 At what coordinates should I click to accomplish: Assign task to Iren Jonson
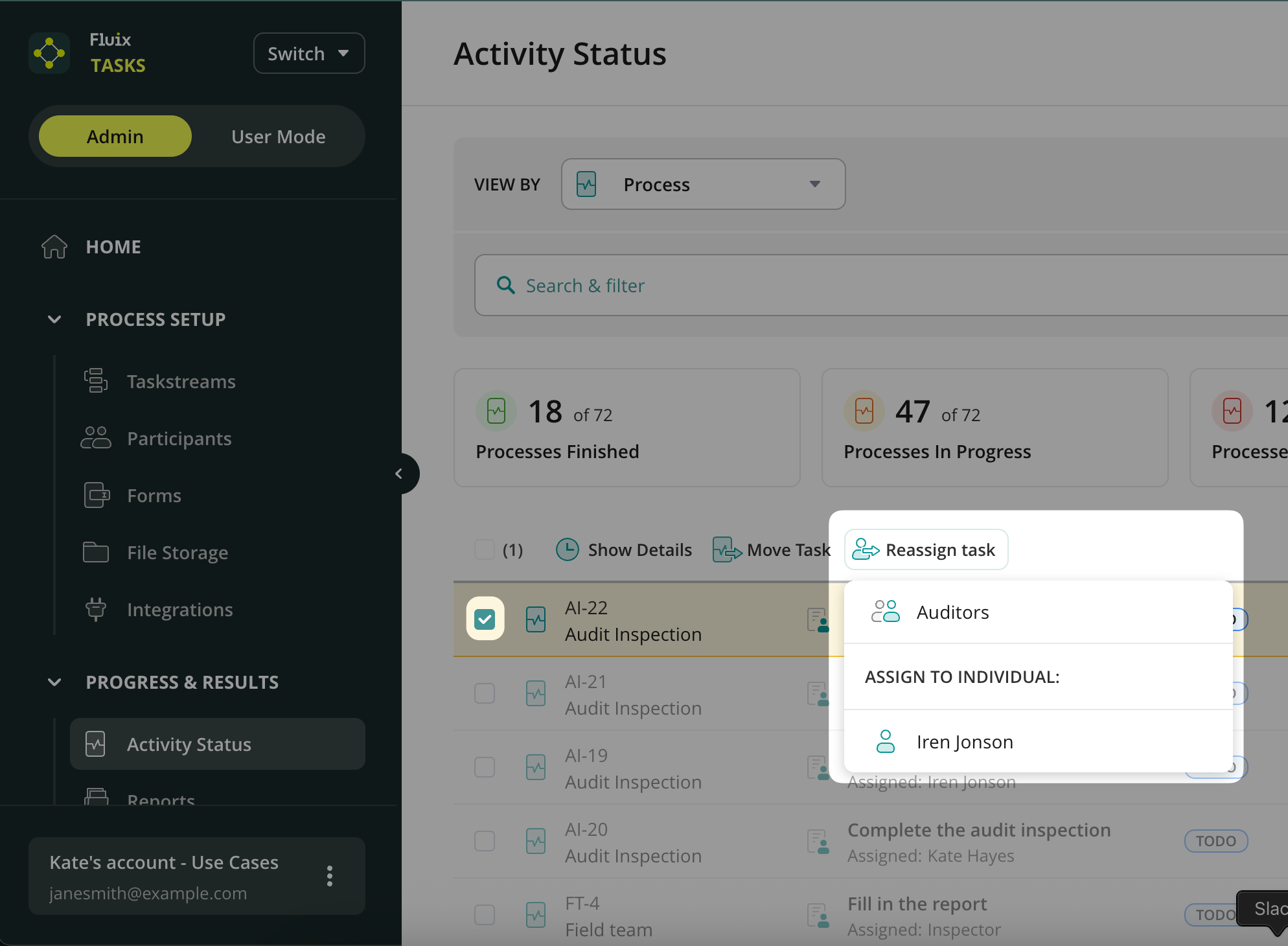tap(964, 742)
